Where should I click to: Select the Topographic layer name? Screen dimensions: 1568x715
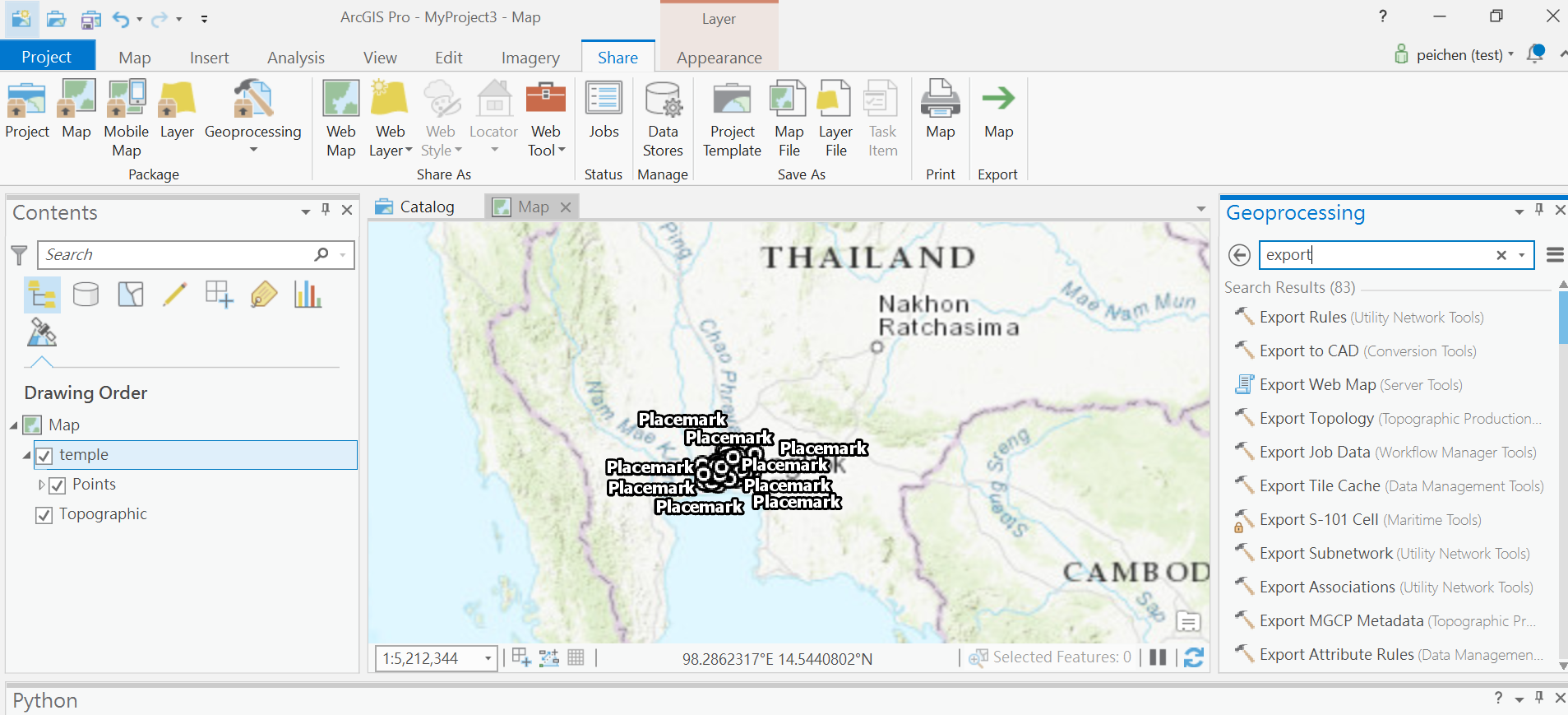pos(103,514)
